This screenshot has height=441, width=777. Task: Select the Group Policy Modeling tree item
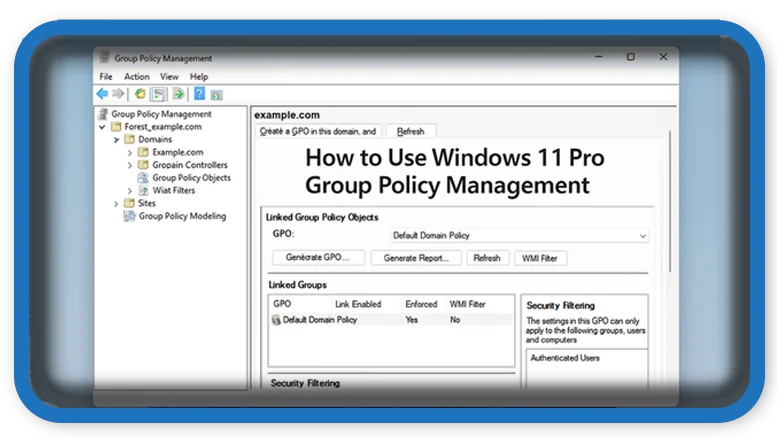tap(182, 216)
